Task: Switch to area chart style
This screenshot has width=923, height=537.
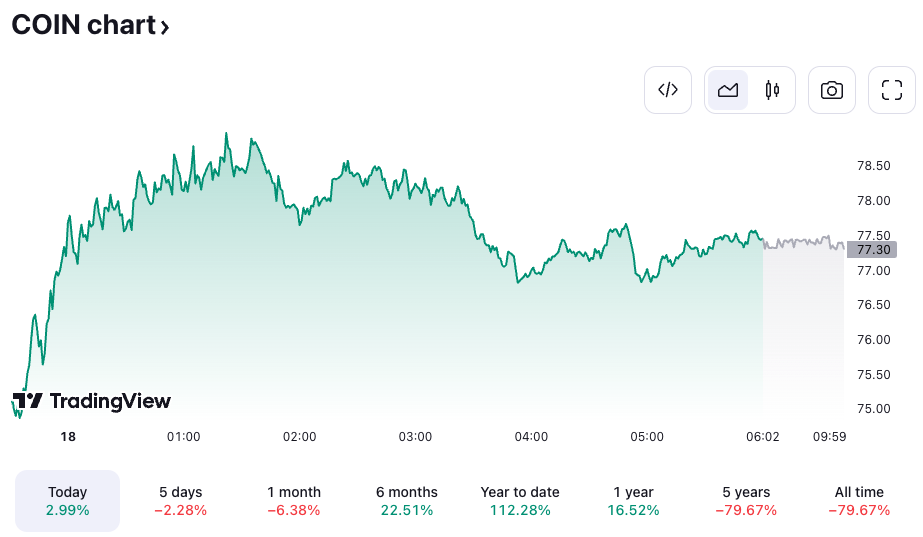Action: (728, 90)
